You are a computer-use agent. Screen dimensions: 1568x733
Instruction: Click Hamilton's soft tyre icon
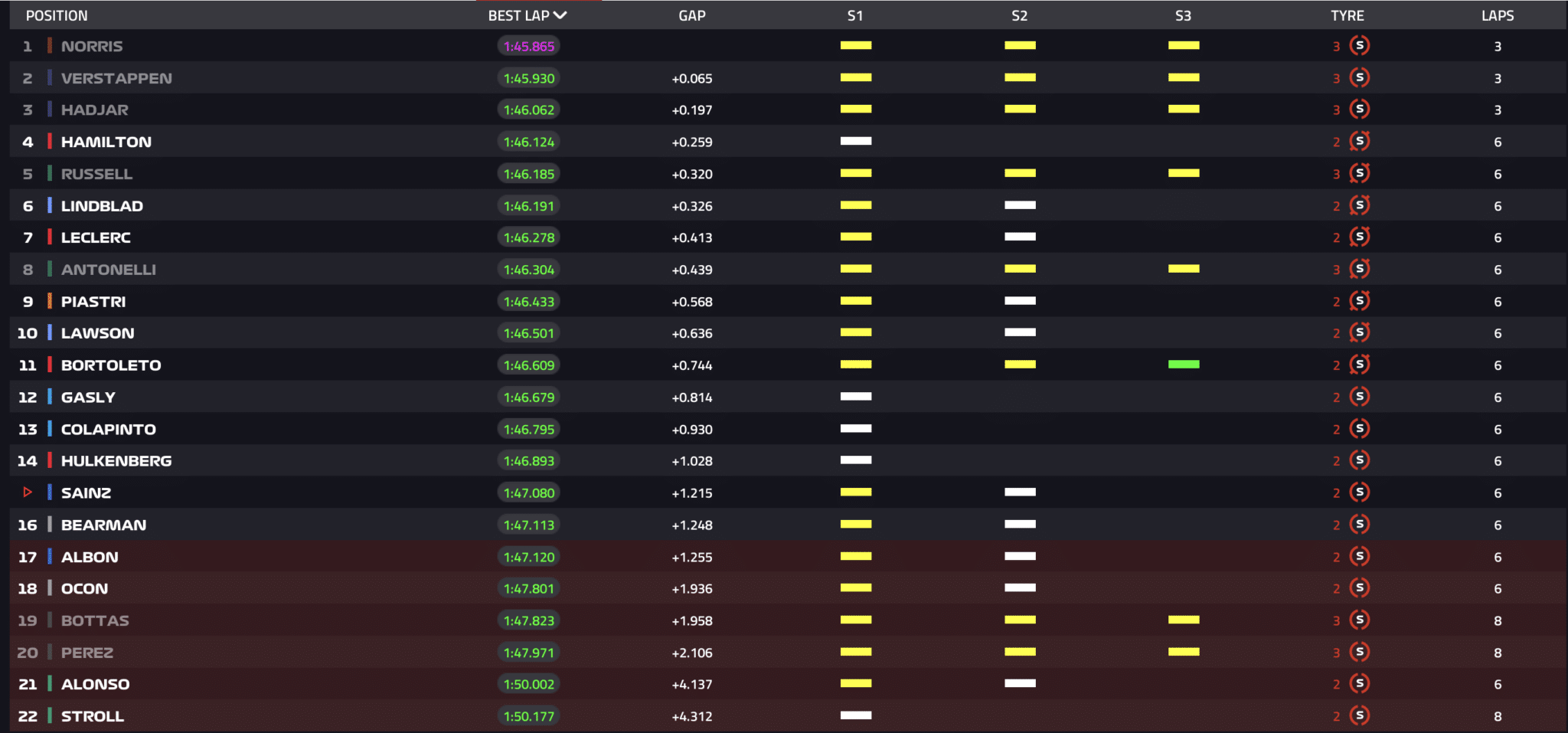[x=1360, y=142]
